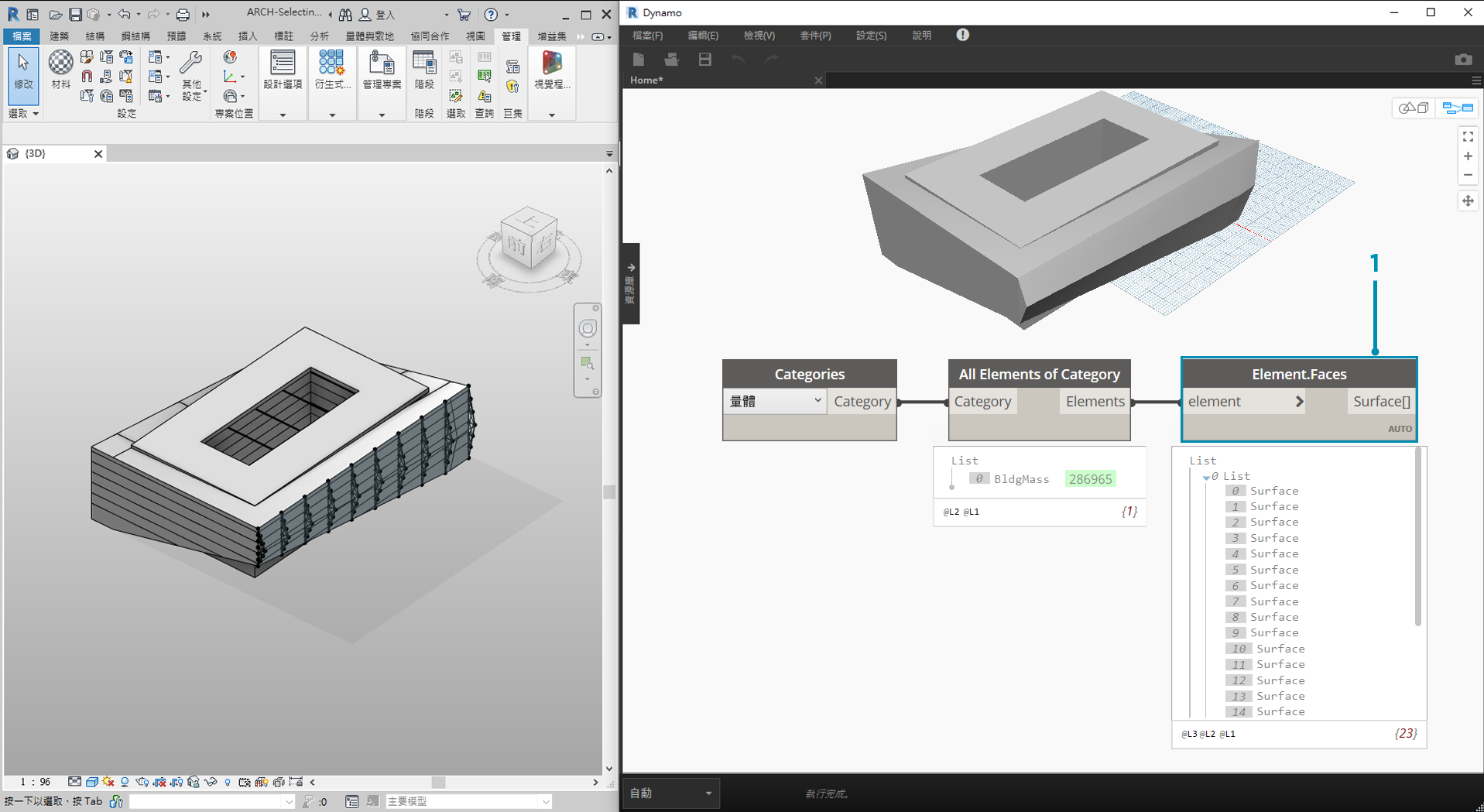Click the Dynamo pan mode icon
Screen dimensions: 1484x812
(1468, 201)
